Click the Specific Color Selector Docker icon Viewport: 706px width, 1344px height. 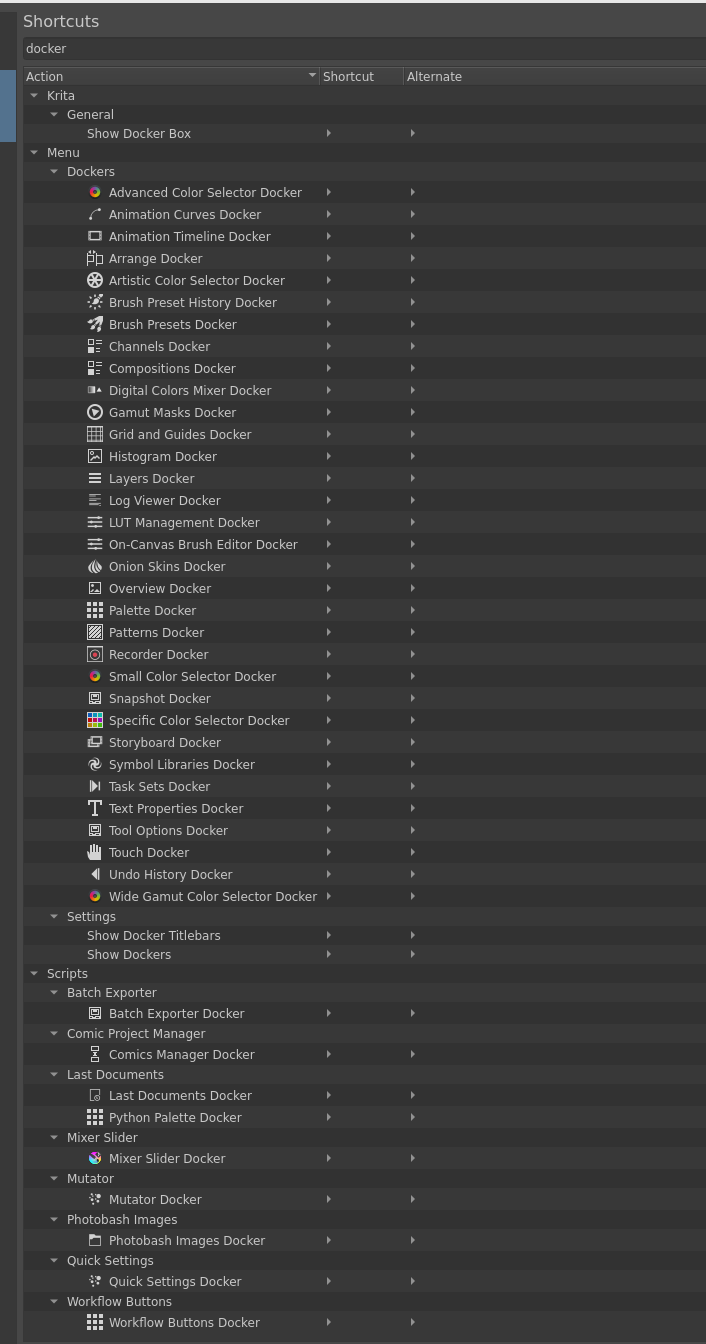coord(95,720)
